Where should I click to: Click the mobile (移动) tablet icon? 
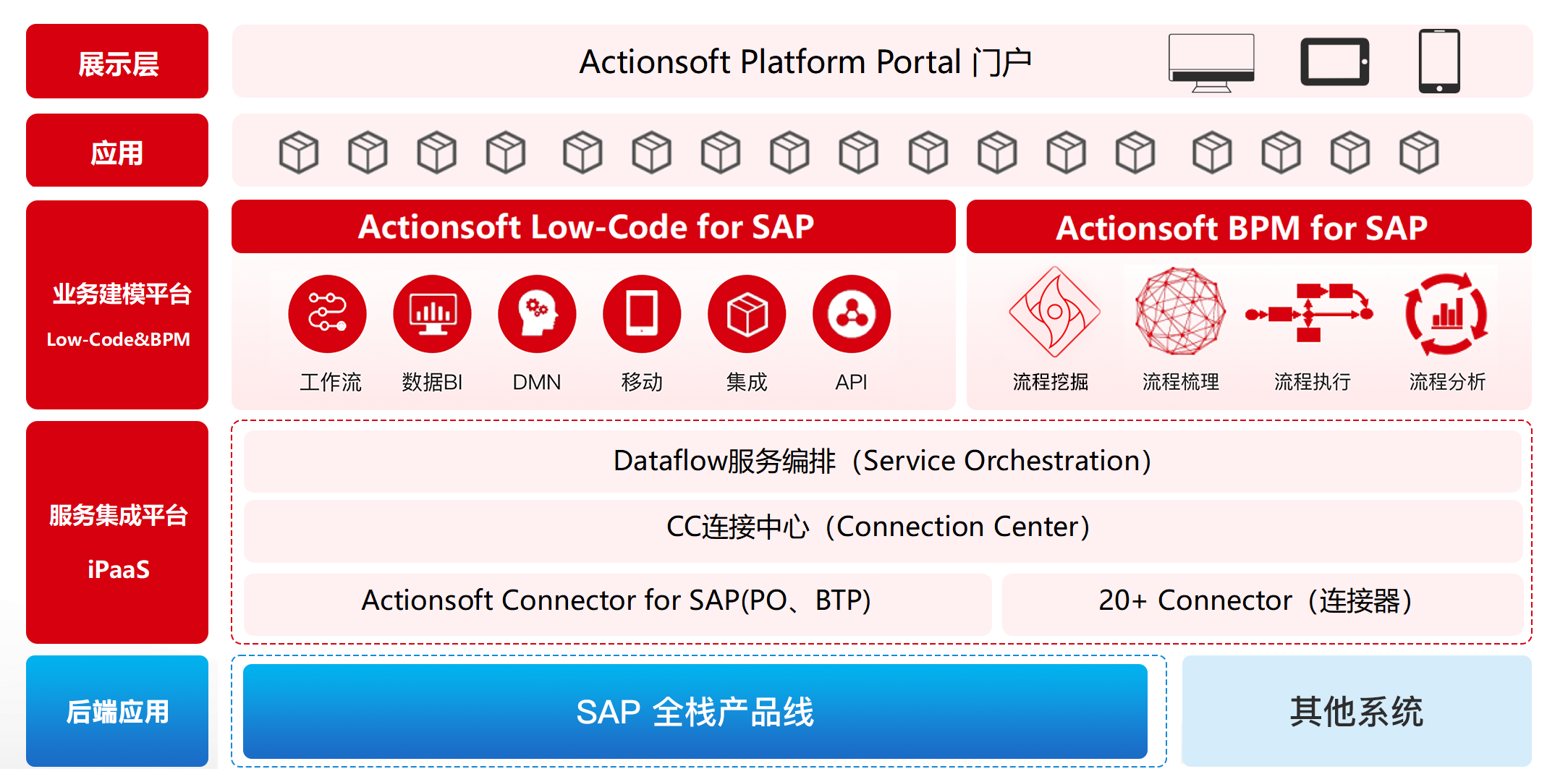[x=642, y=314]
